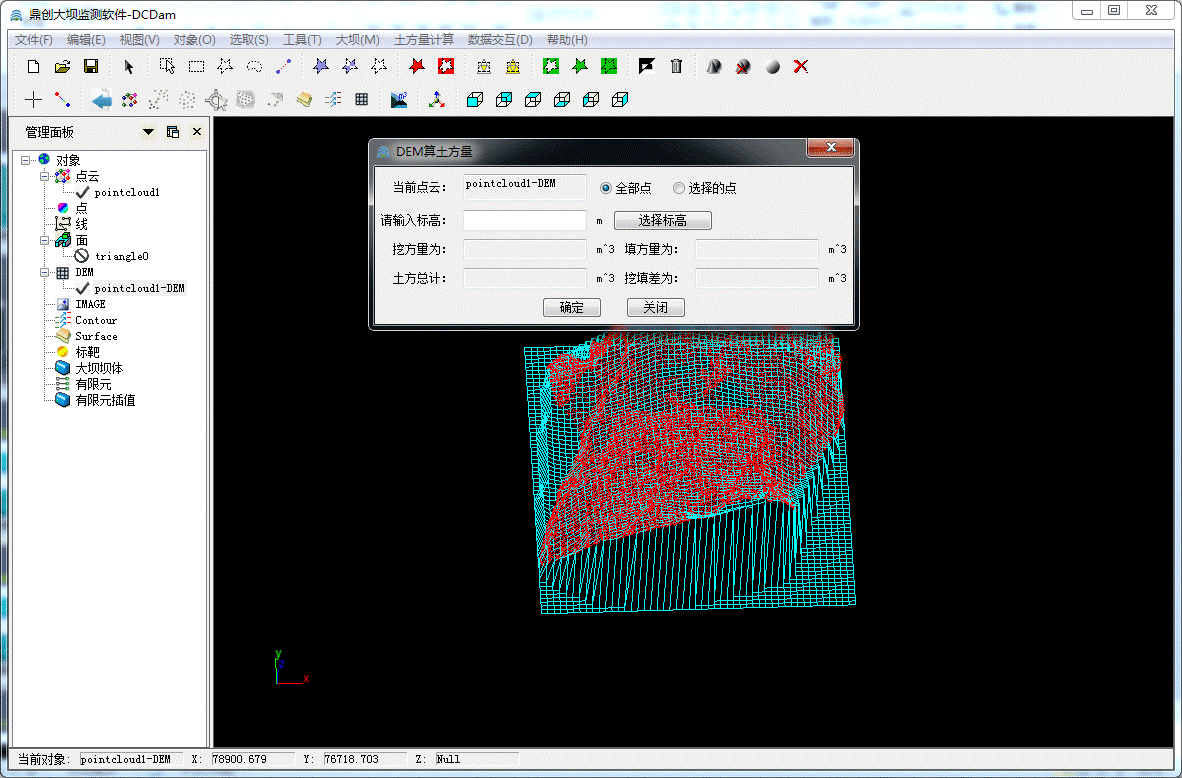Click the trash can delete icon
Image resolution: width=1182 pixels, height=778 pixels.
point(676,66)
